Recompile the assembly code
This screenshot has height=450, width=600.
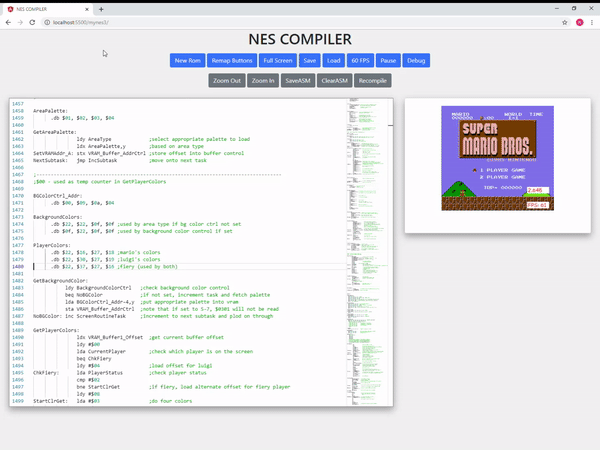pos(372,81)
